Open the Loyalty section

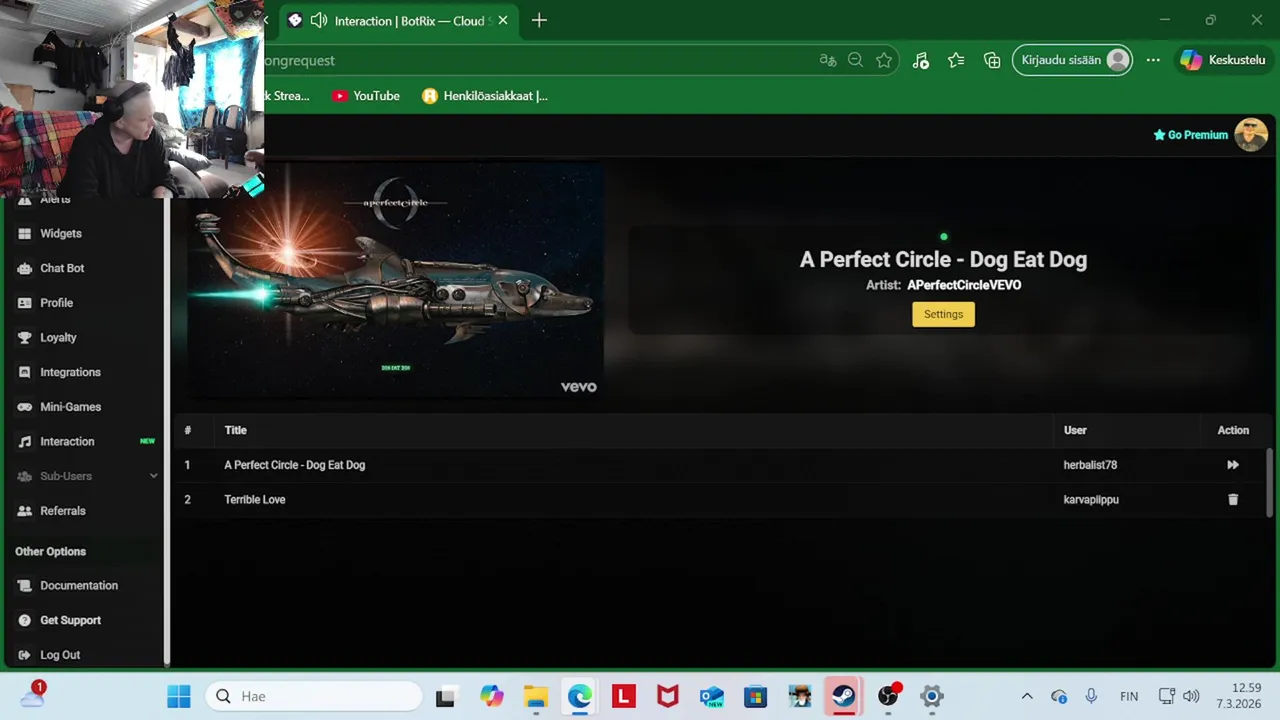(58, 337)
